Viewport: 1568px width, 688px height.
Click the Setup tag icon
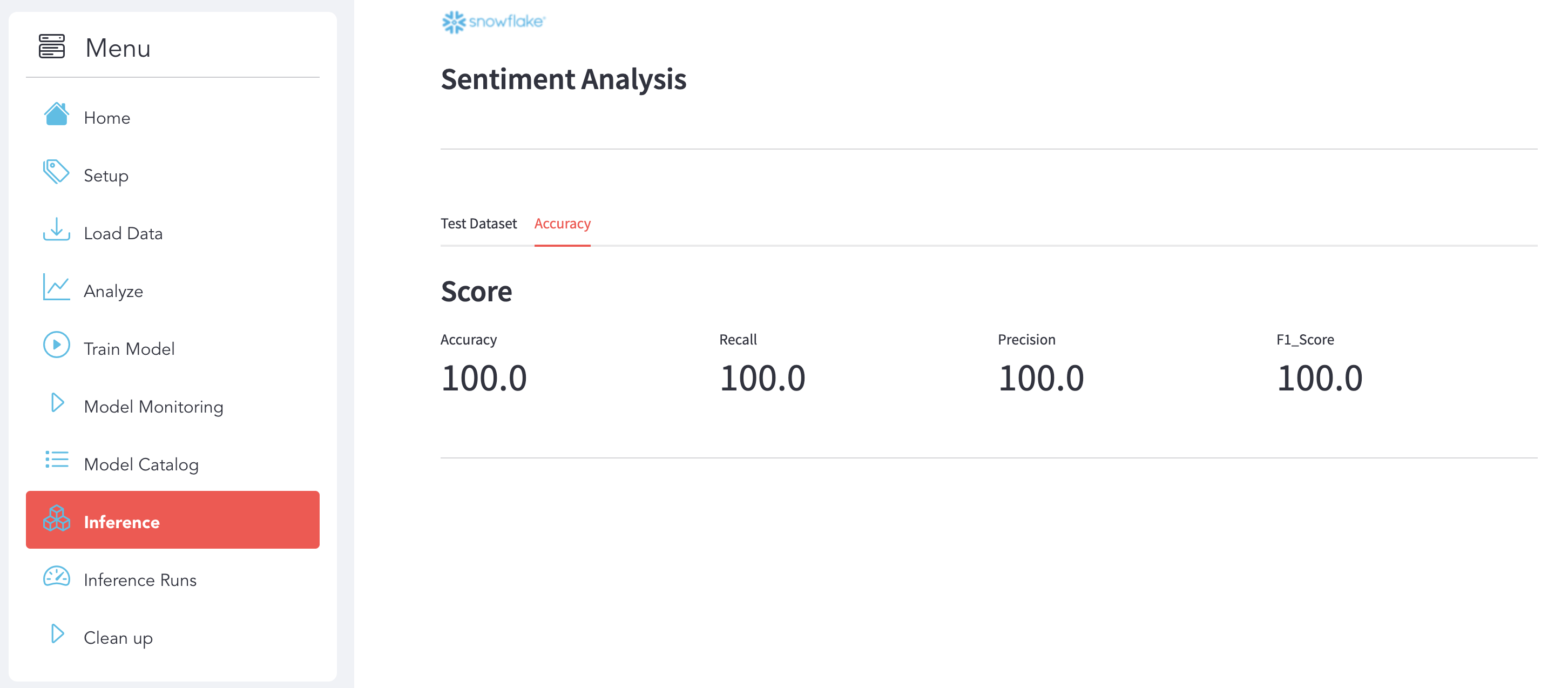[57, 172]
